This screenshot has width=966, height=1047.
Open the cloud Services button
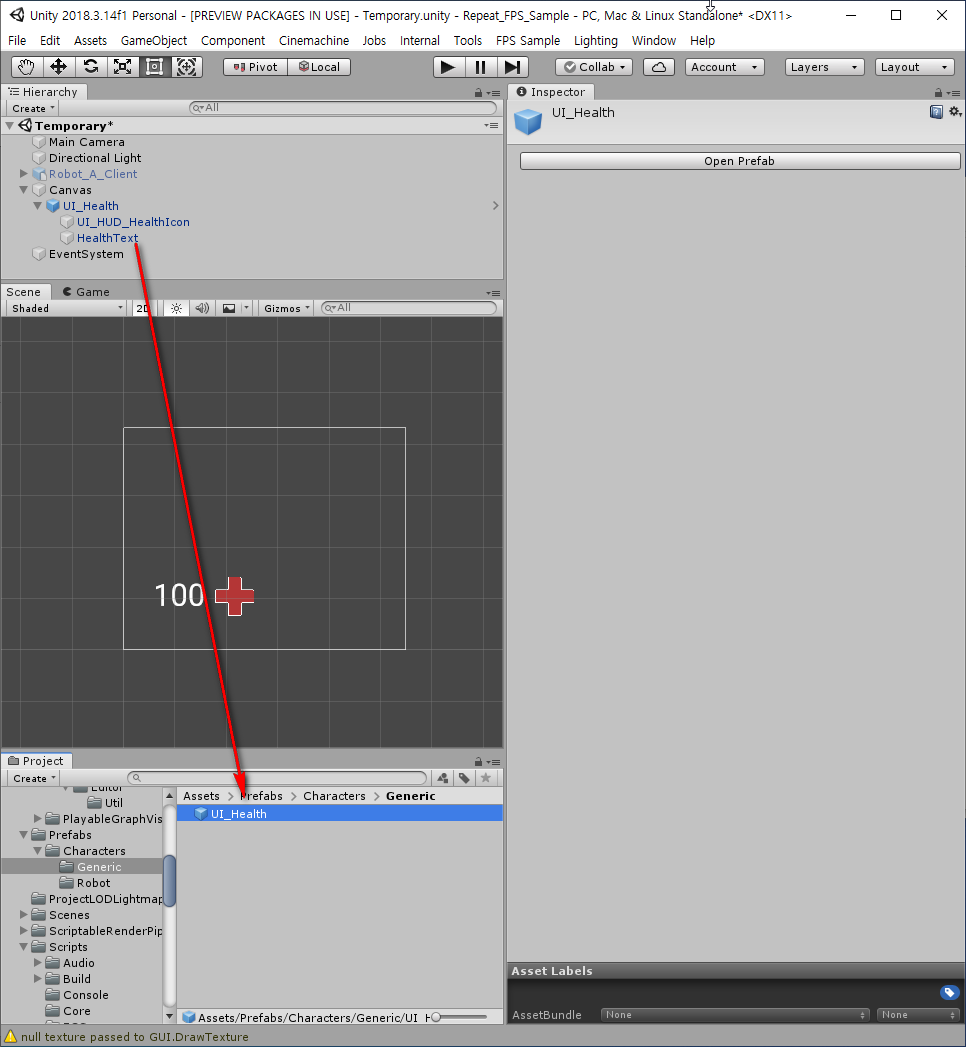click(x=659, y=67)
